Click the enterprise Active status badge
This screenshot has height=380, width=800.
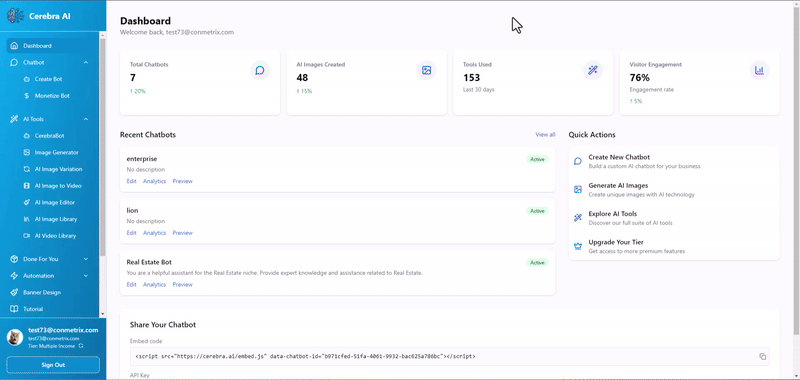tap(537, 159)
